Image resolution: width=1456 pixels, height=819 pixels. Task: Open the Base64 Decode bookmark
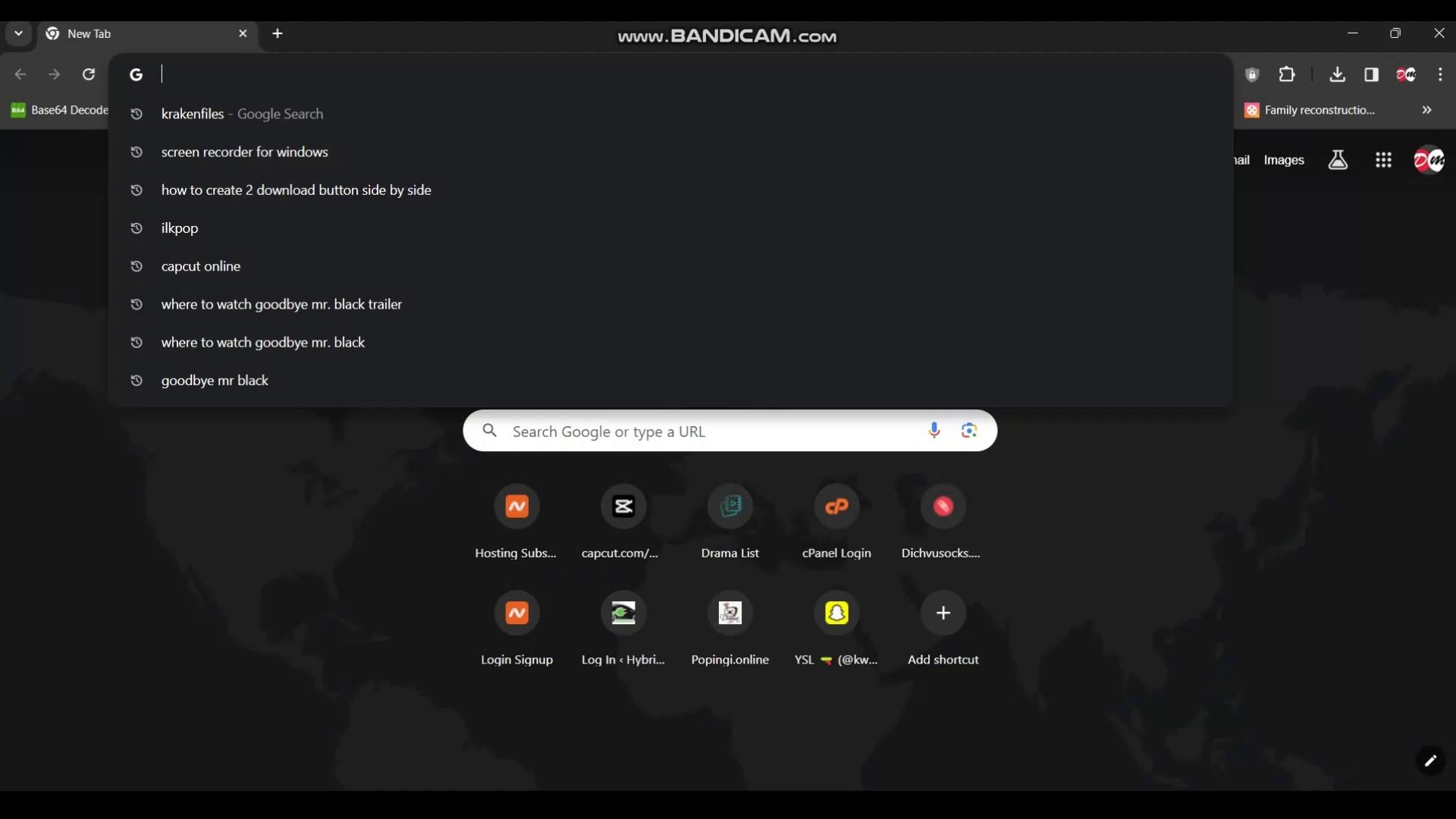(59, 109)
